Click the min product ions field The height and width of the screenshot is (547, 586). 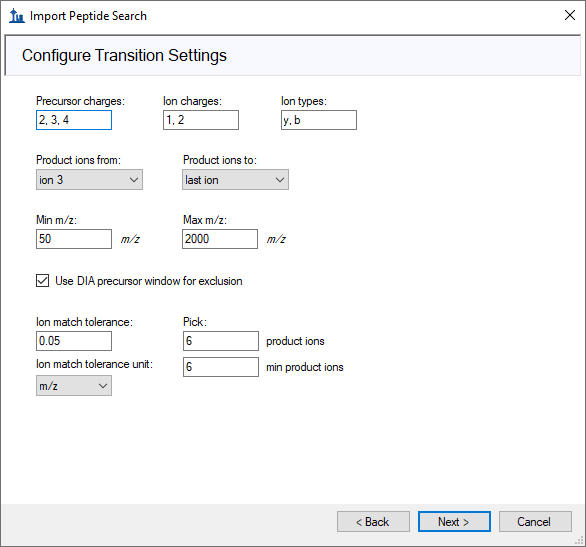click(x=221, y=367)
